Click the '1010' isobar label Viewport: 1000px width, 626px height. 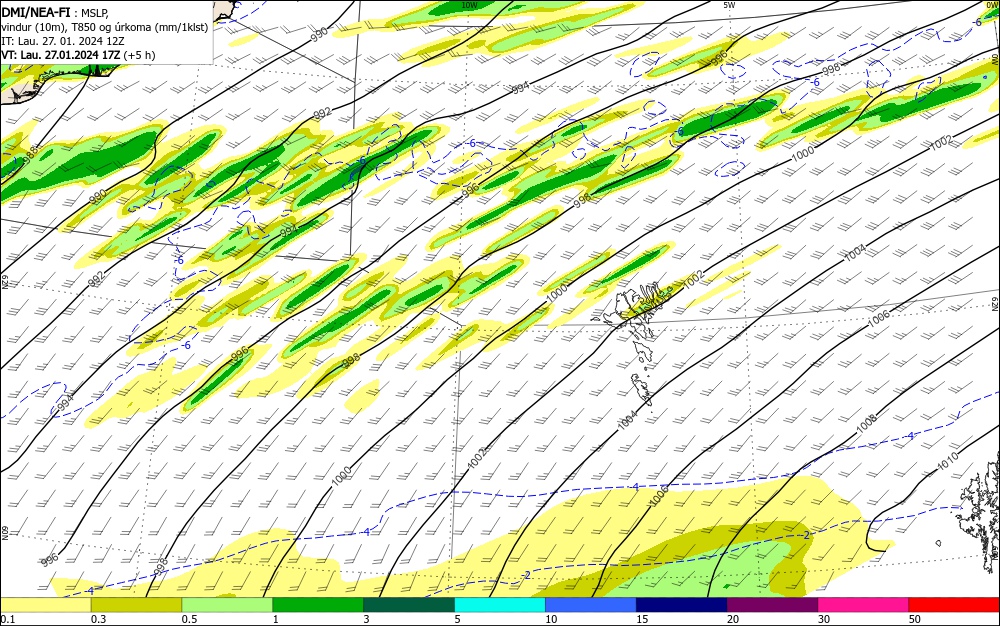[x=948, y=462]
